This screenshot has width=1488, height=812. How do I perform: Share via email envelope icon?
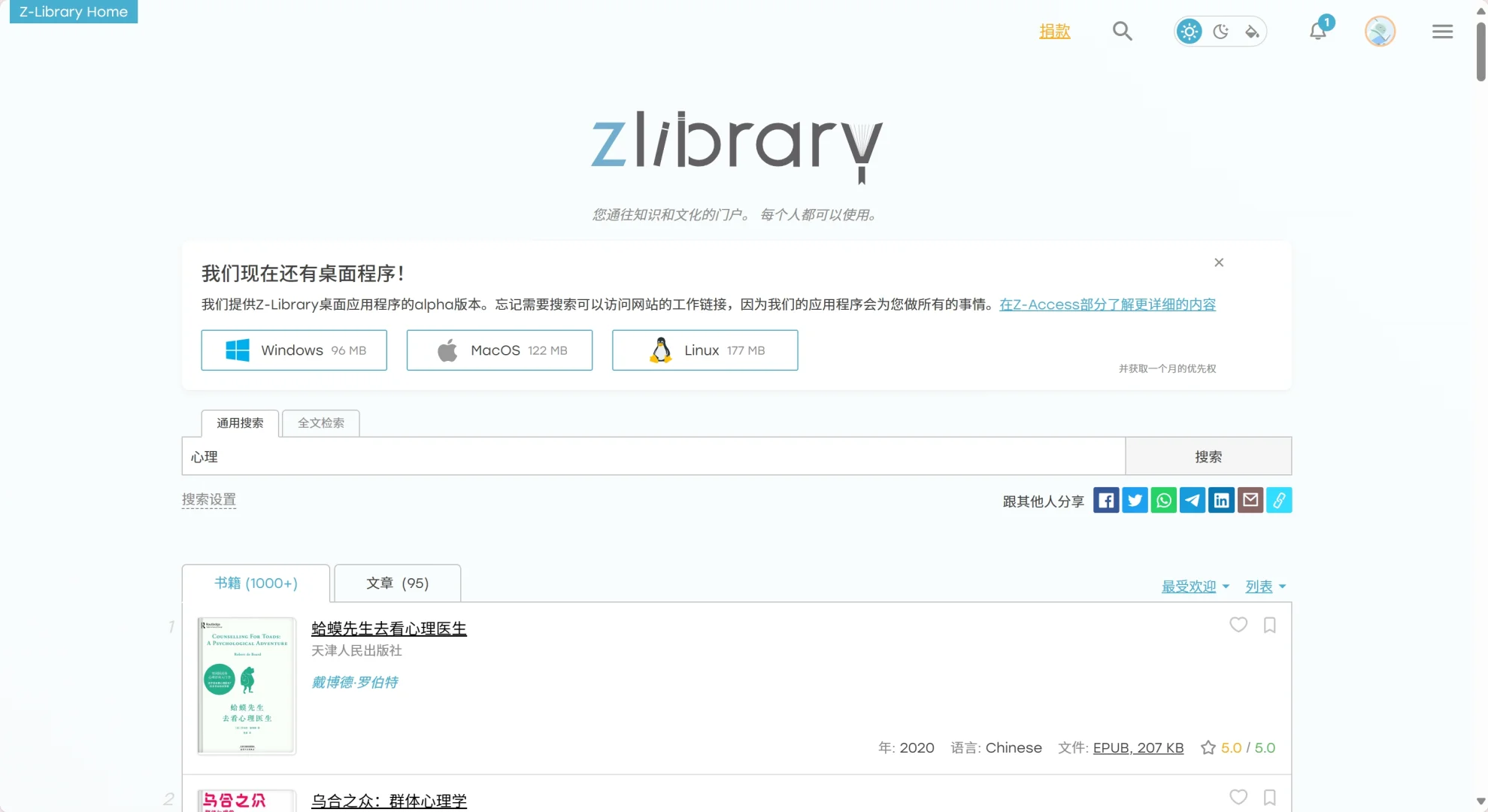tap(1250, 500)
